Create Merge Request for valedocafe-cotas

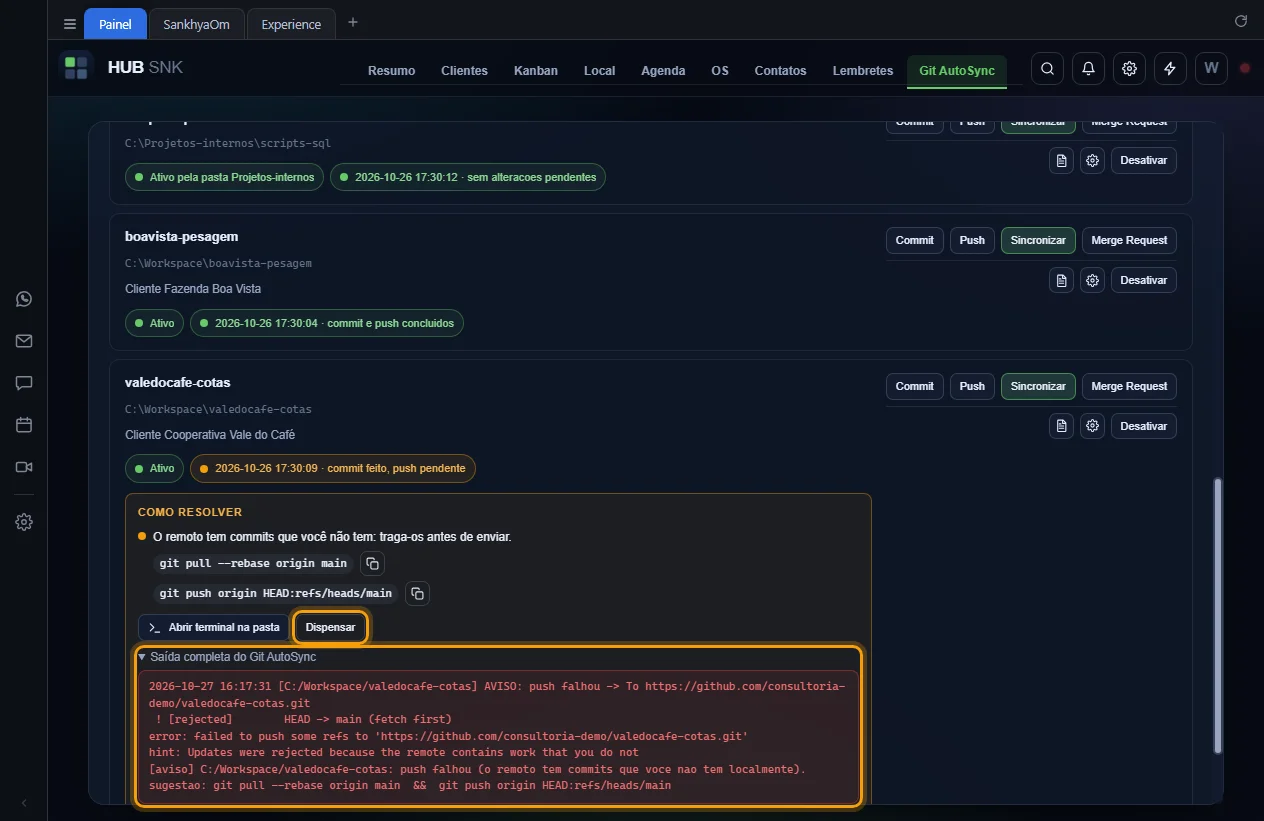coord(1129,386)
